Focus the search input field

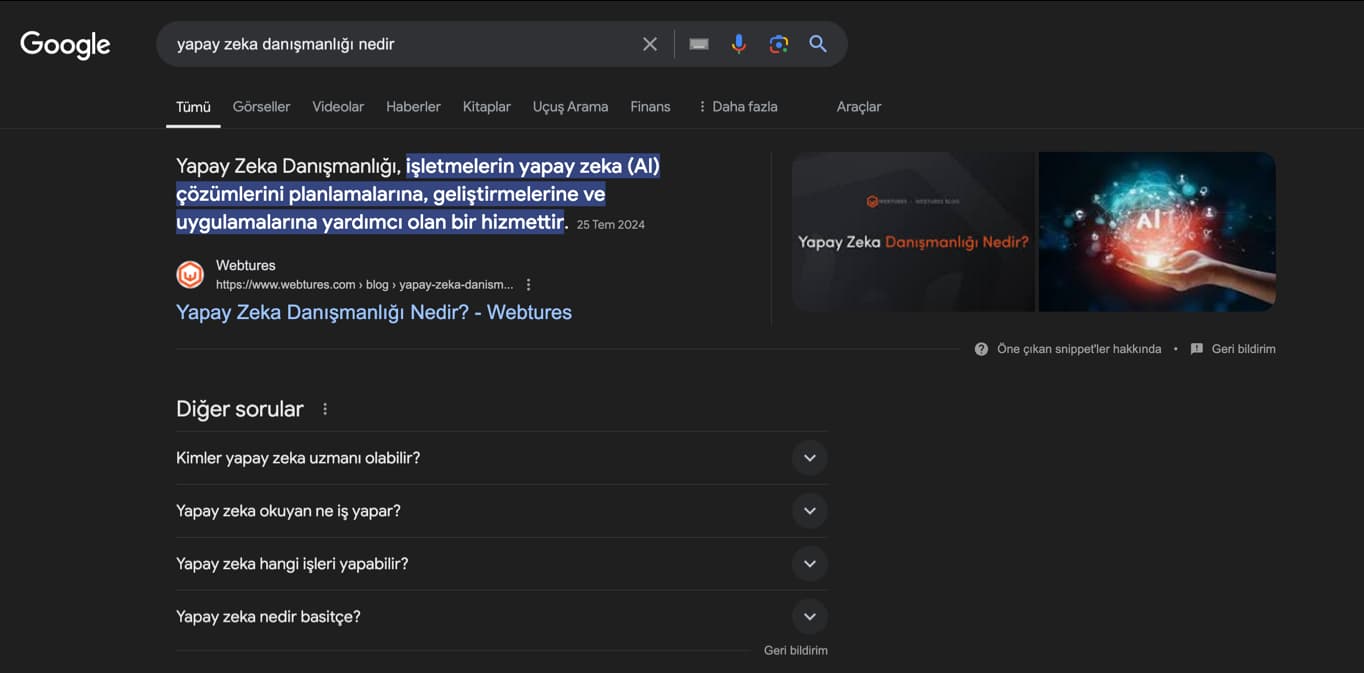[400, 44]
